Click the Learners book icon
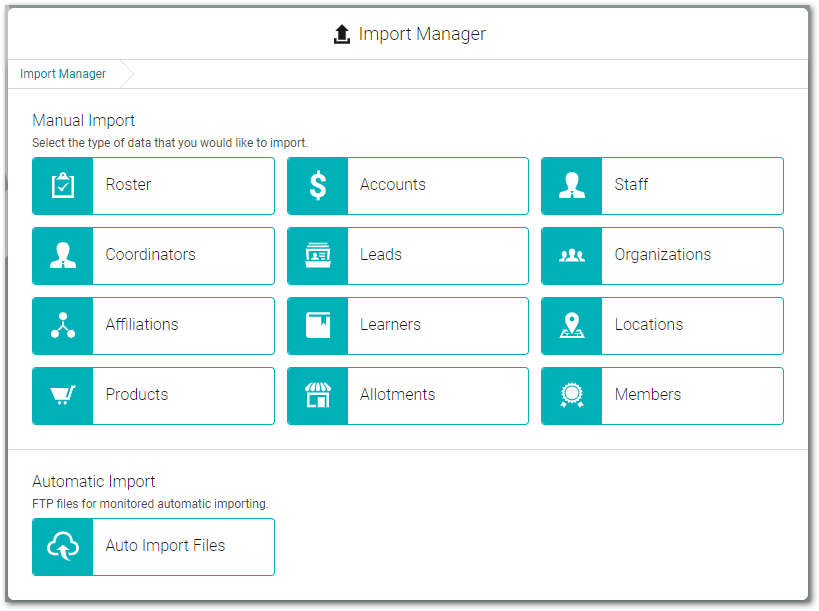The image size is (819, 611). 318,325
